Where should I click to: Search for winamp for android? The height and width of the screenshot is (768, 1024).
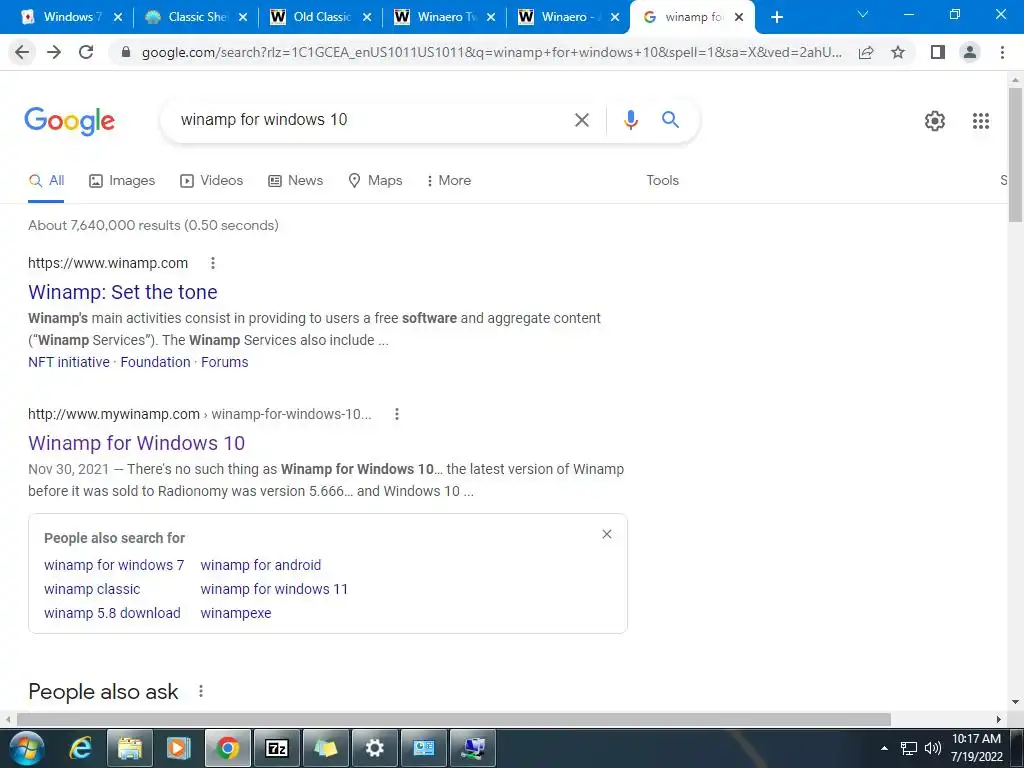click(x=261, y=565)
